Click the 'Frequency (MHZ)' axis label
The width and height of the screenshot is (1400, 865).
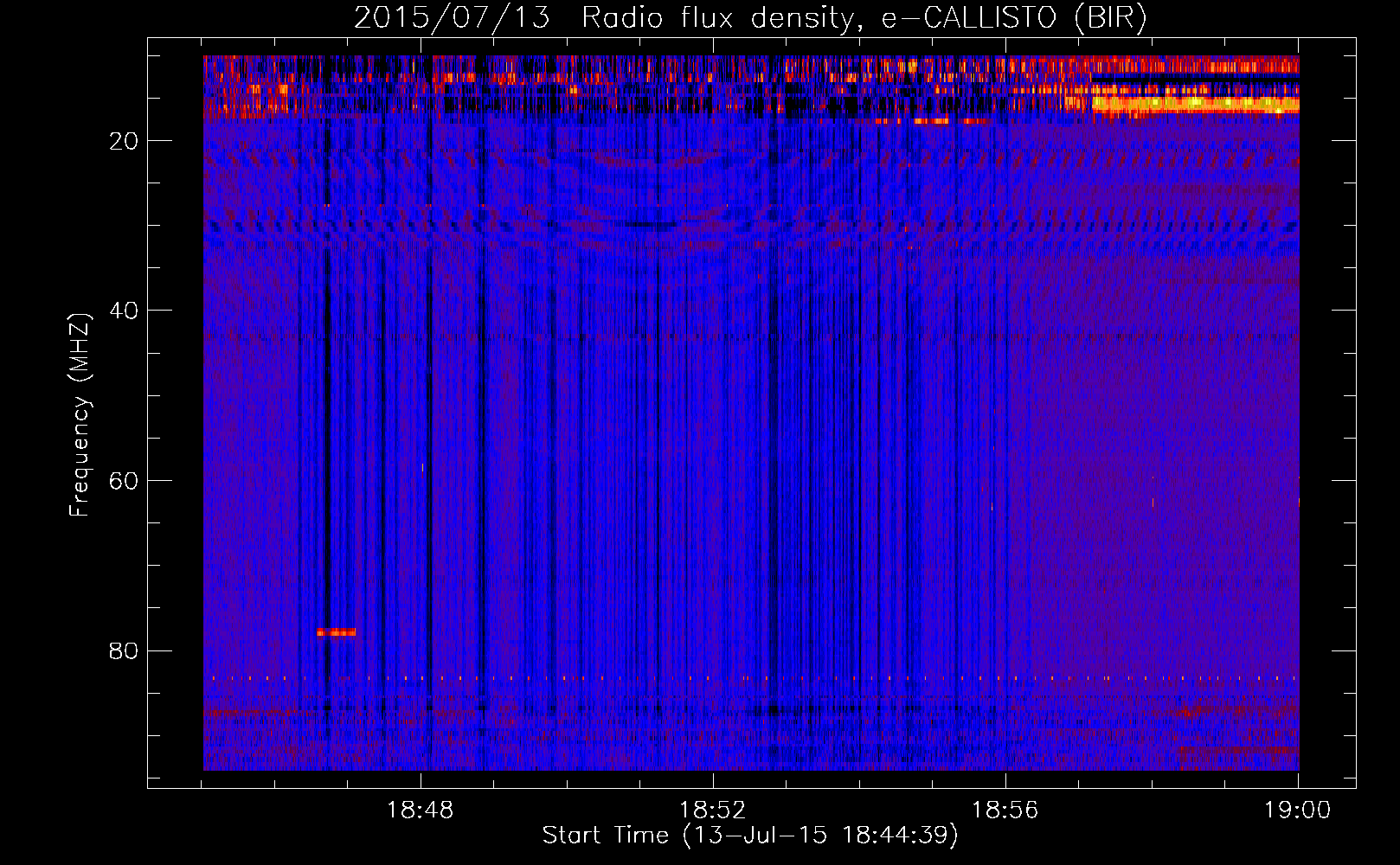(x=80, y=415)
